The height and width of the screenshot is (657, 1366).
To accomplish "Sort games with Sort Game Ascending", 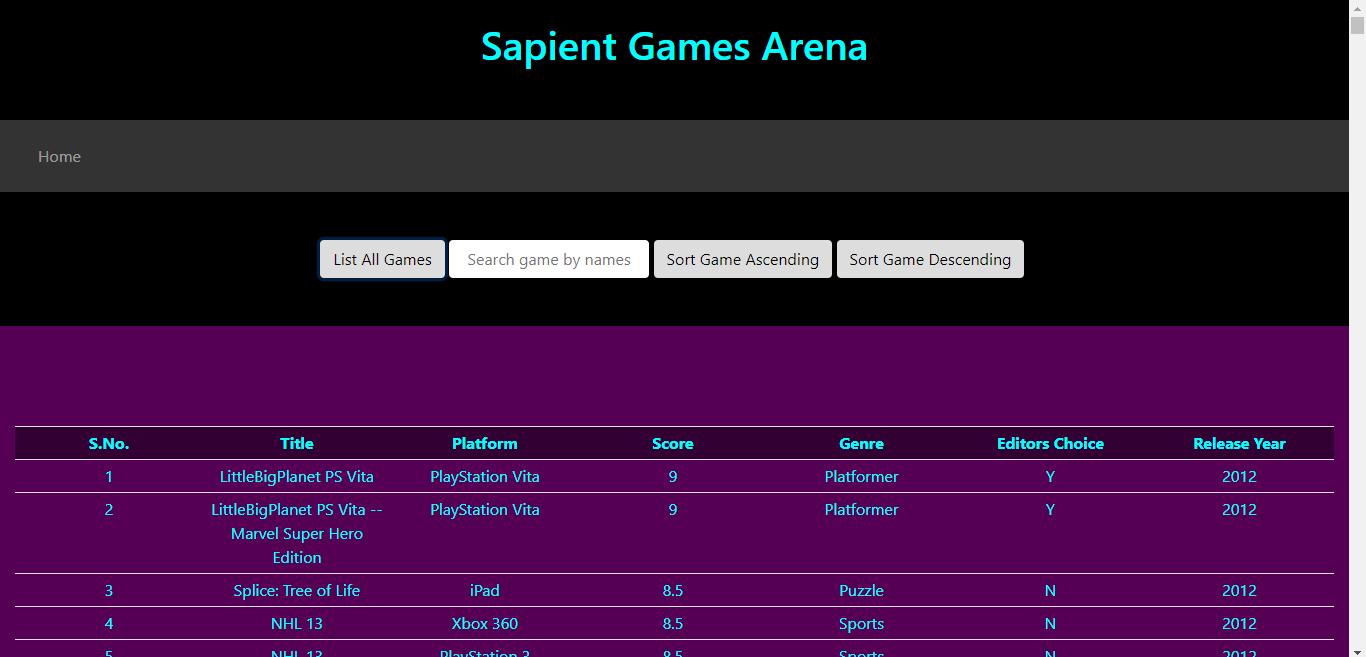I will click(742, 259).
